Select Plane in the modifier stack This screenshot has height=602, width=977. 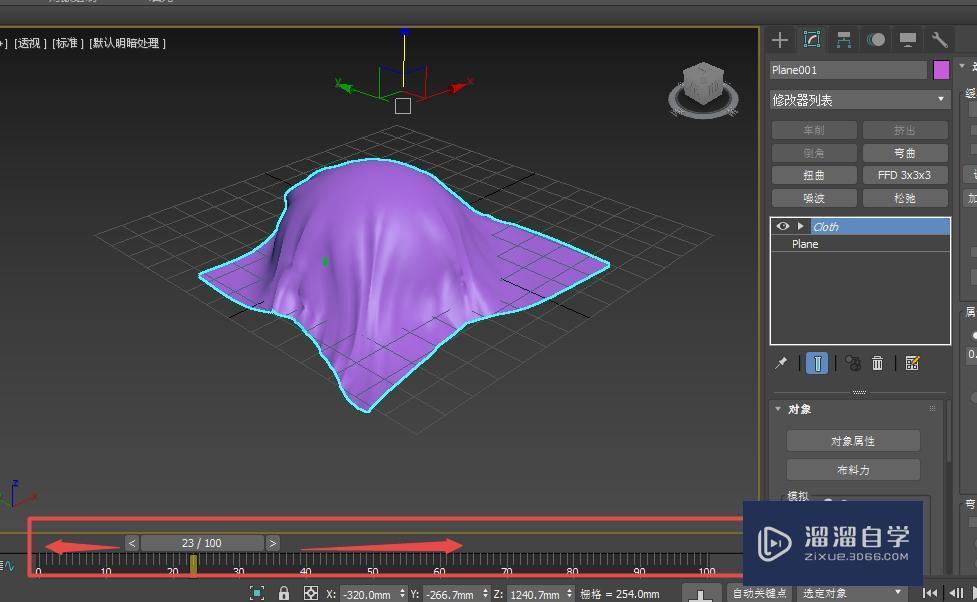(805, 244)
